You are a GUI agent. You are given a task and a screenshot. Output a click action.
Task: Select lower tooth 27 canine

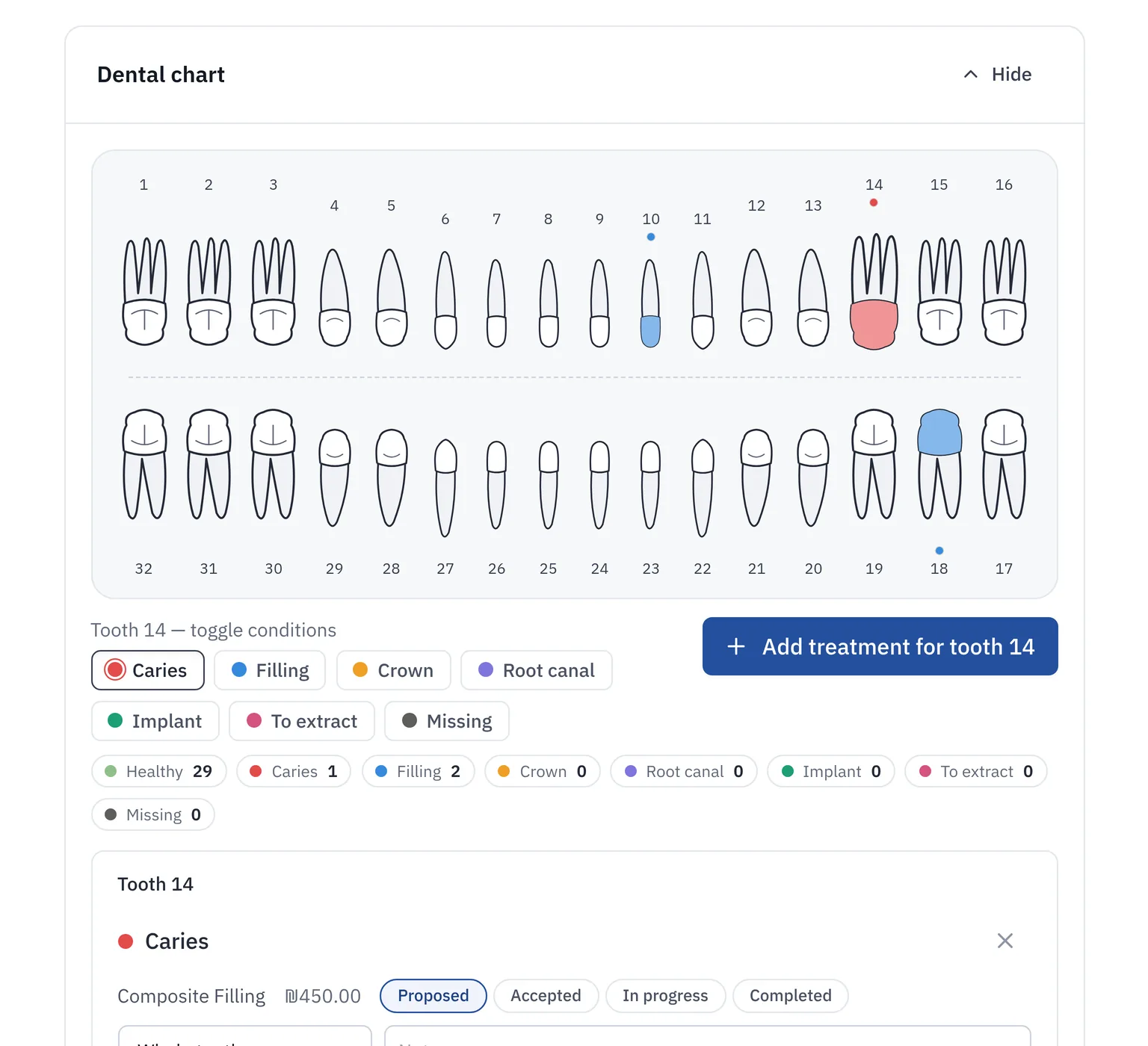click(x=445, y=488)
